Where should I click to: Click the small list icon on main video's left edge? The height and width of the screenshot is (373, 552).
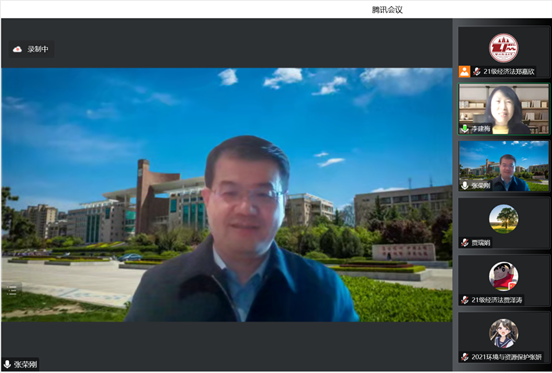12,290
